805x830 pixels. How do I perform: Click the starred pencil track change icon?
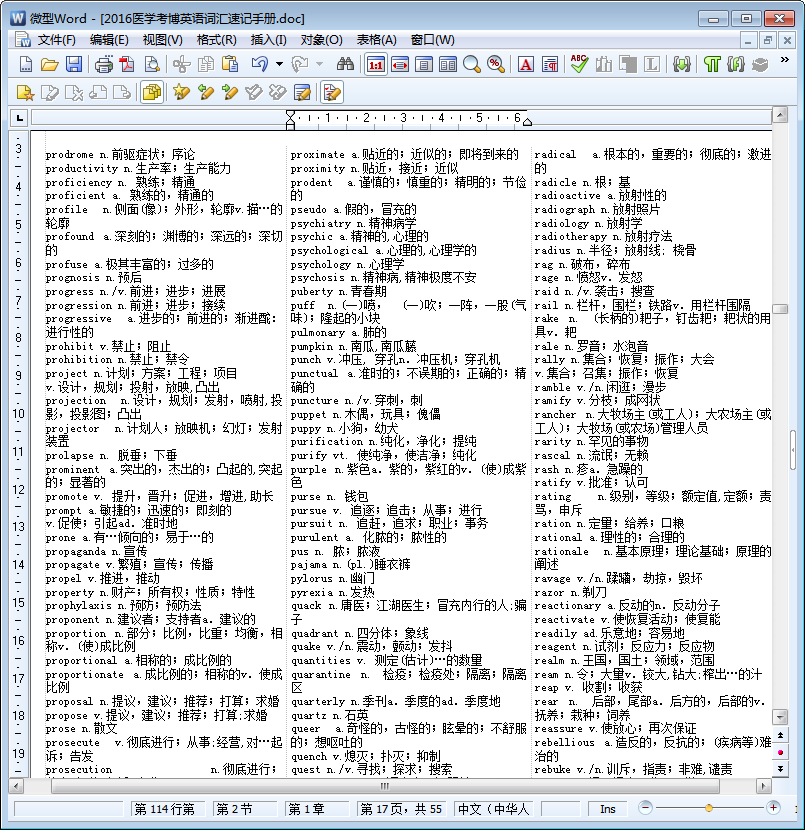(x=181, y=93)
